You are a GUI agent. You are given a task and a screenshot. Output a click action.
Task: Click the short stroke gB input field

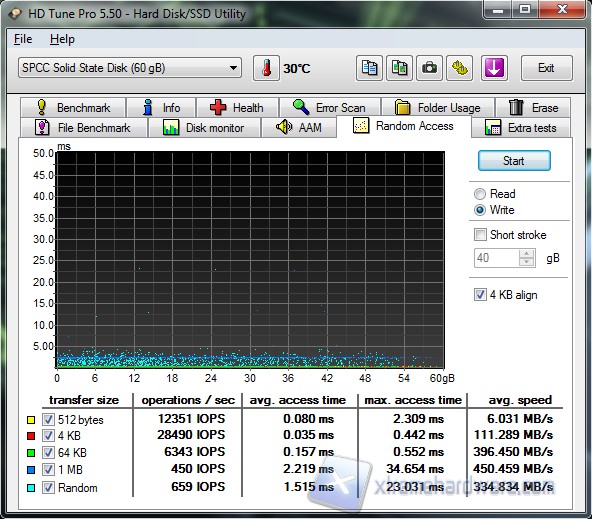click(496, 258)
